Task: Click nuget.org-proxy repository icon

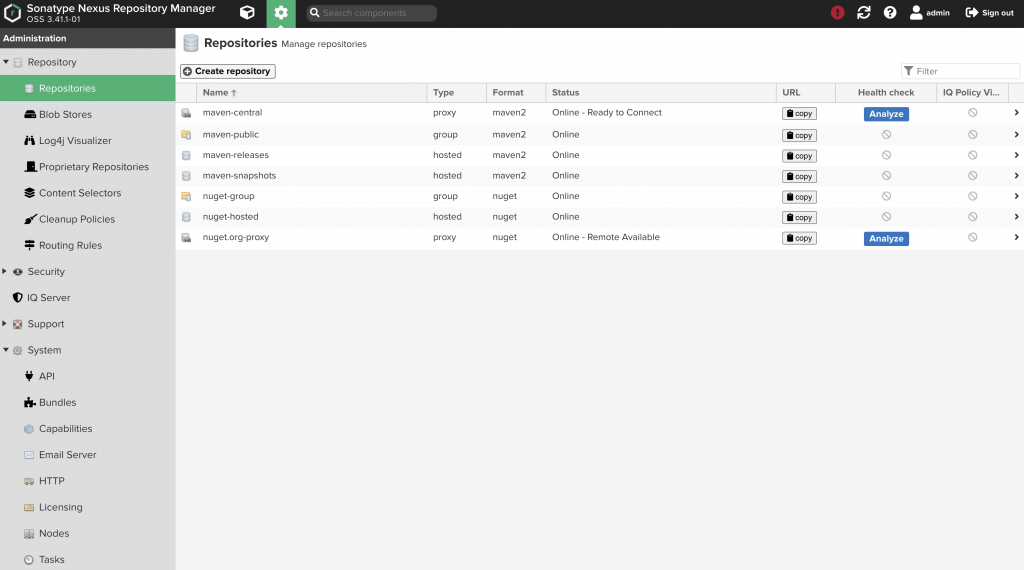Action: (186, 238)
